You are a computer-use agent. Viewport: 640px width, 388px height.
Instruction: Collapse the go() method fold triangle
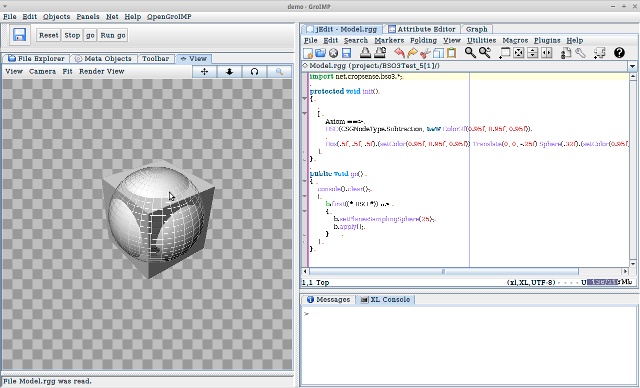[x=304, y=181]
